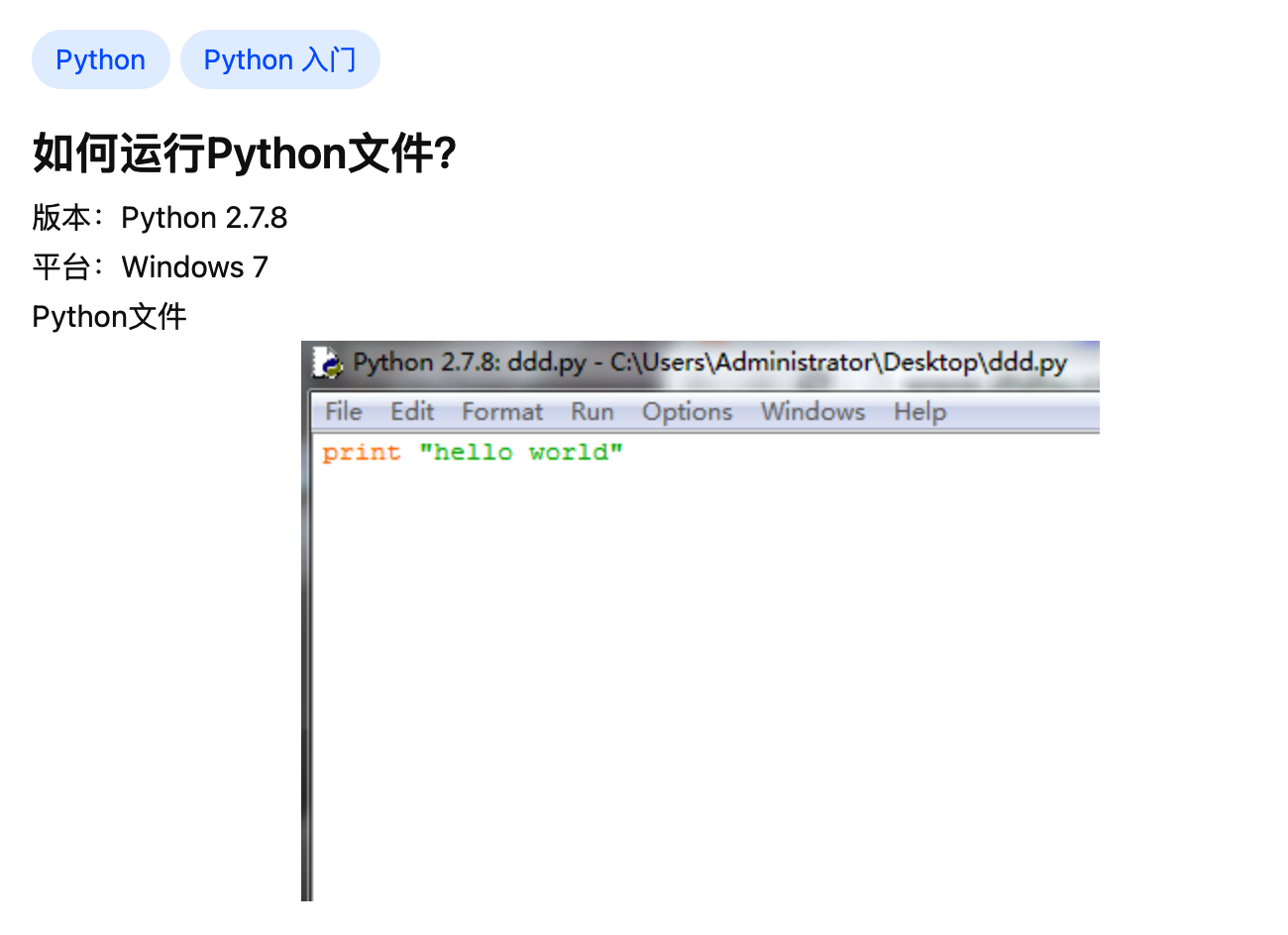Open the Python tag link
This screenshot has width=1288, height=935.
100,59
